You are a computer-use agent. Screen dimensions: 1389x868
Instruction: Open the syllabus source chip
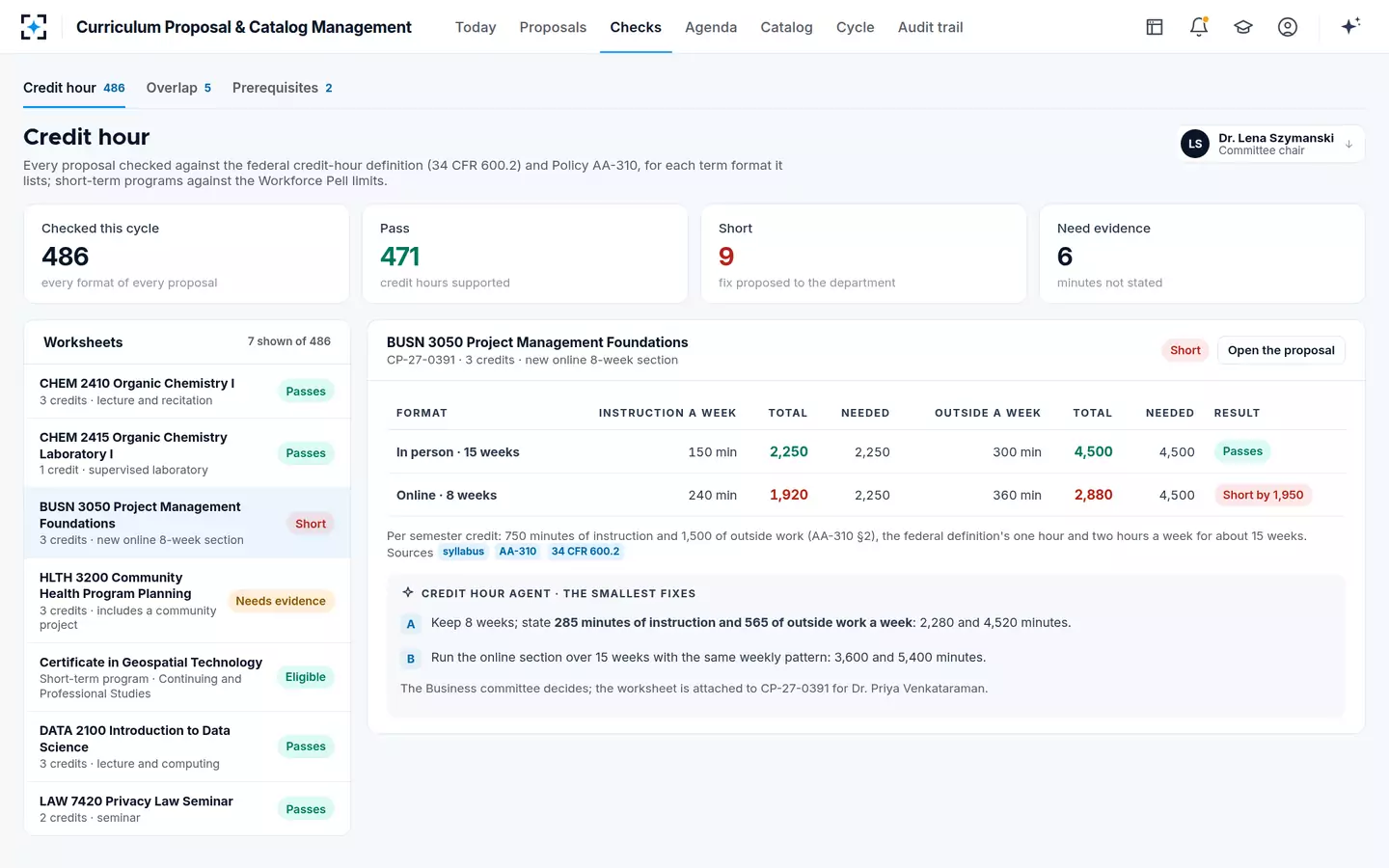coord(464,552)
